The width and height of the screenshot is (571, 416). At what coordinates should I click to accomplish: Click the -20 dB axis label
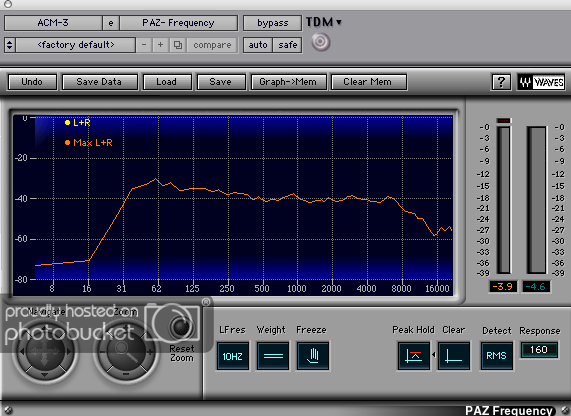21,158
